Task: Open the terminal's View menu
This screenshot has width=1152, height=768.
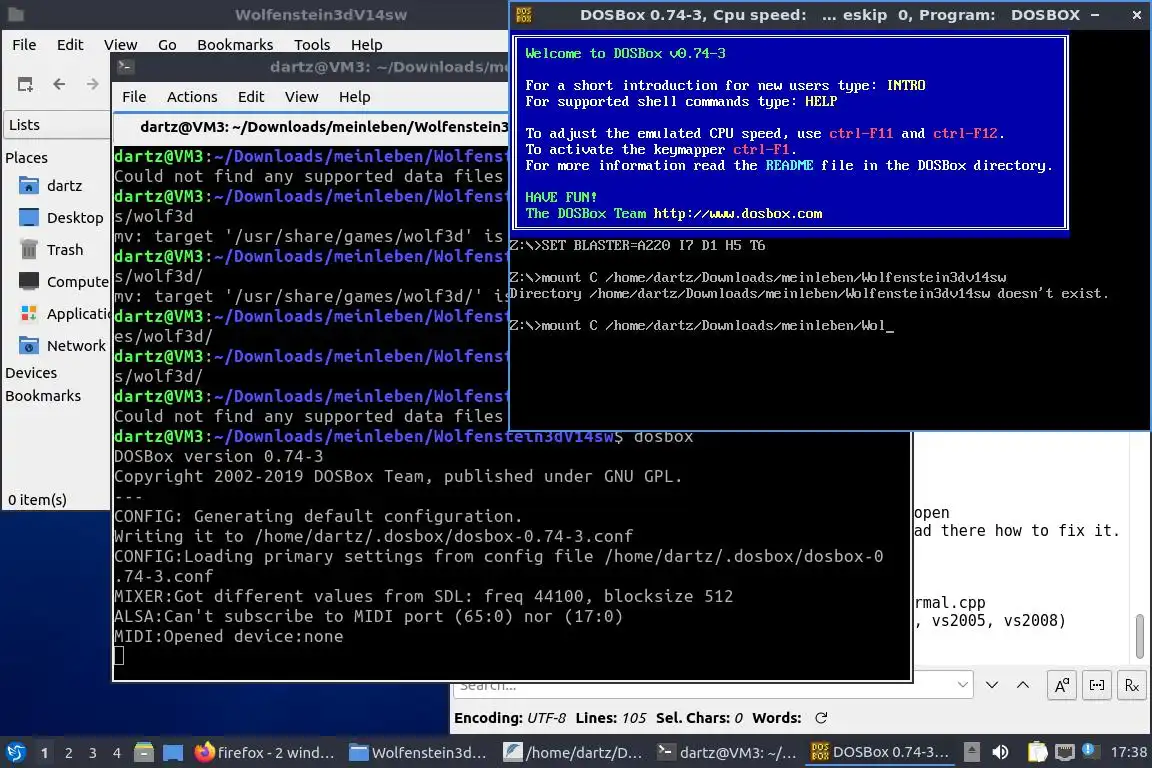Action: point(301,97)
